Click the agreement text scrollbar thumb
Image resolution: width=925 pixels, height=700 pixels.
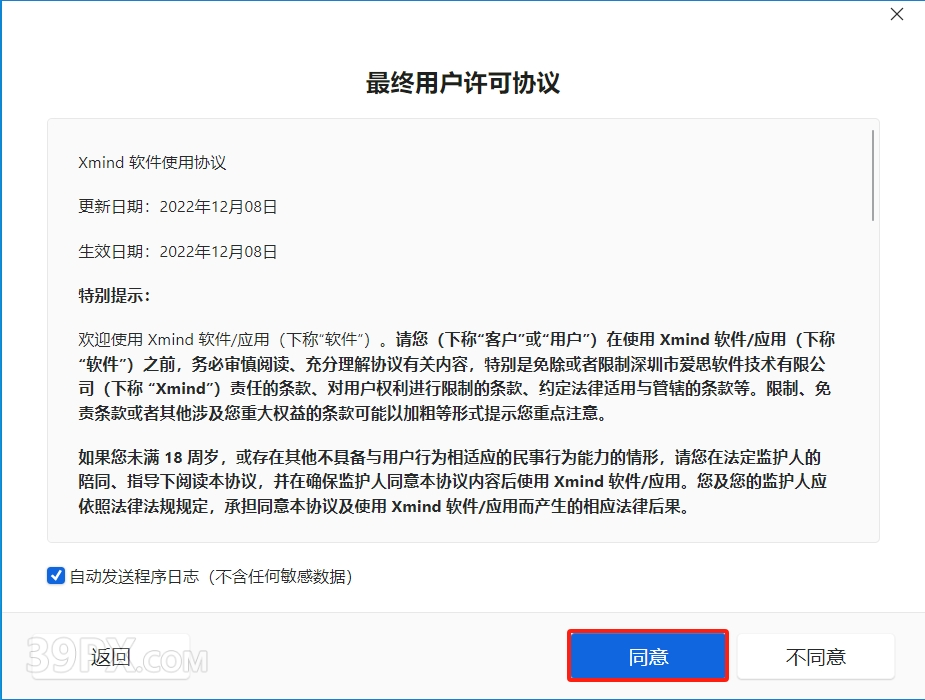click(872, 176)
